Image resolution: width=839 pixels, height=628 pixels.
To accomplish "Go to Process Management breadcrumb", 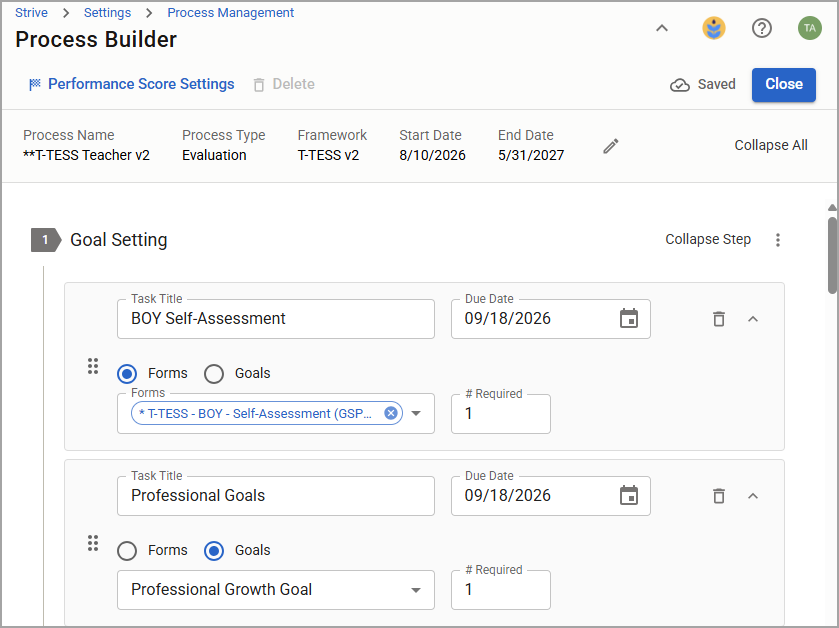I will pyautogui.click(x=231, y=12).
